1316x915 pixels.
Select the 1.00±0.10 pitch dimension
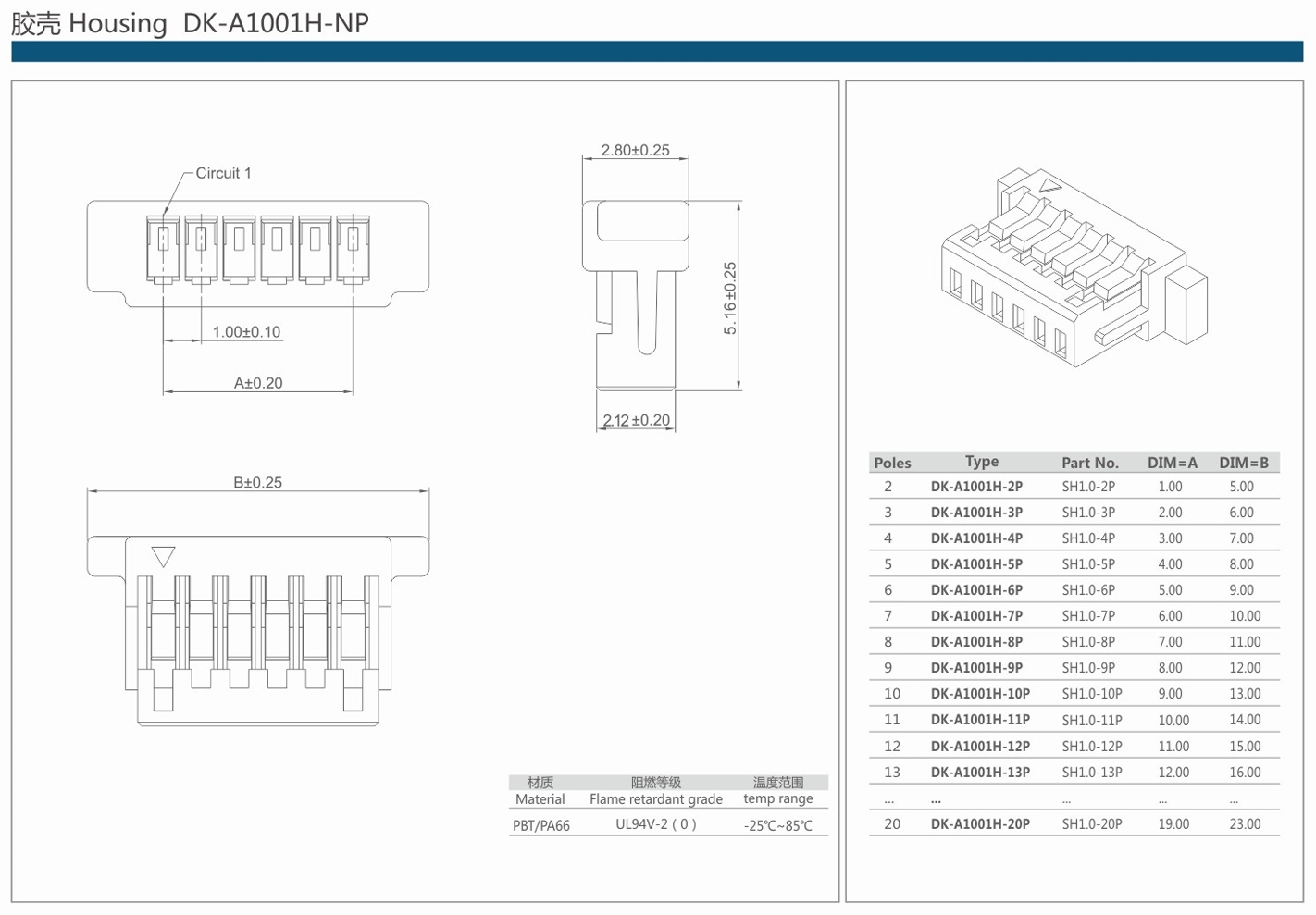click(x=246, y=332)
